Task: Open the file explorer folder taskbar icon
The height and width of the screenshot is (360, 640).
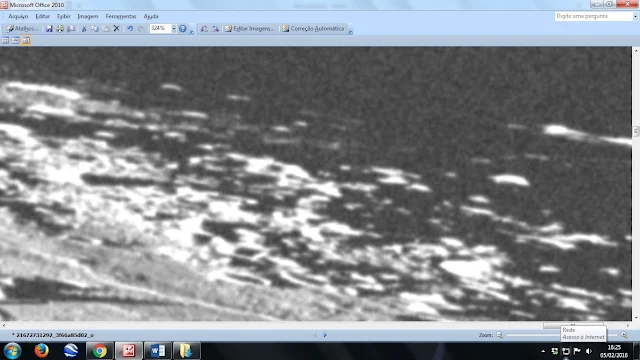Action: click(x=187, y=351)
